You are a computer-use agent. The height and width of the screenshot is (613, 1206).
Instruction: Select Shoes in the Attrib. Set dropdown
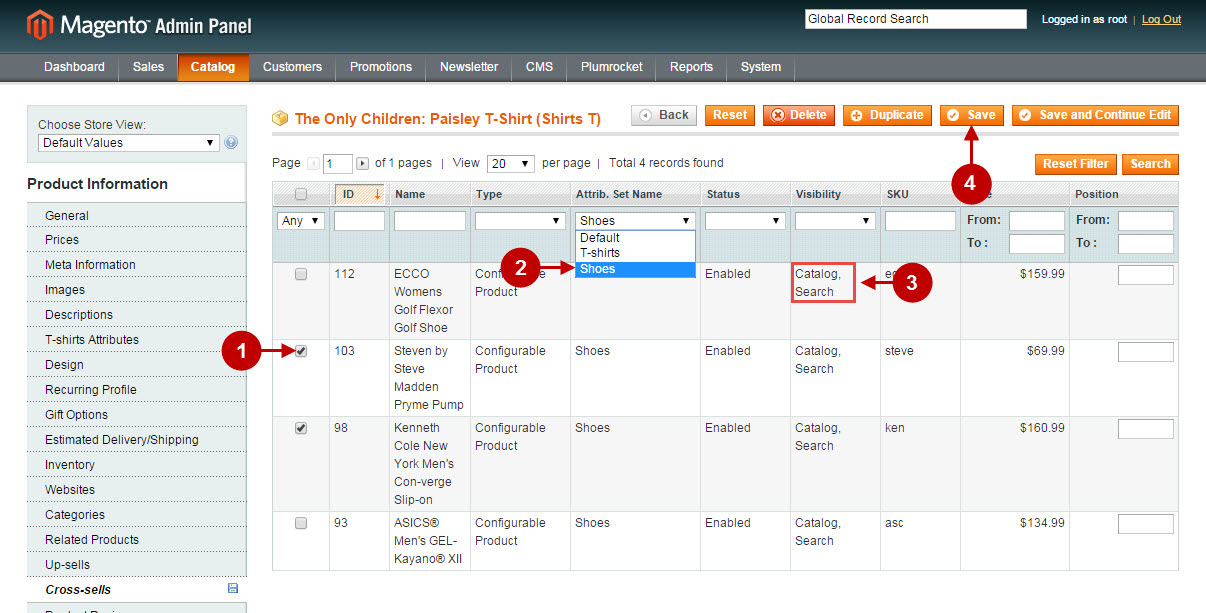click(635, 269)
